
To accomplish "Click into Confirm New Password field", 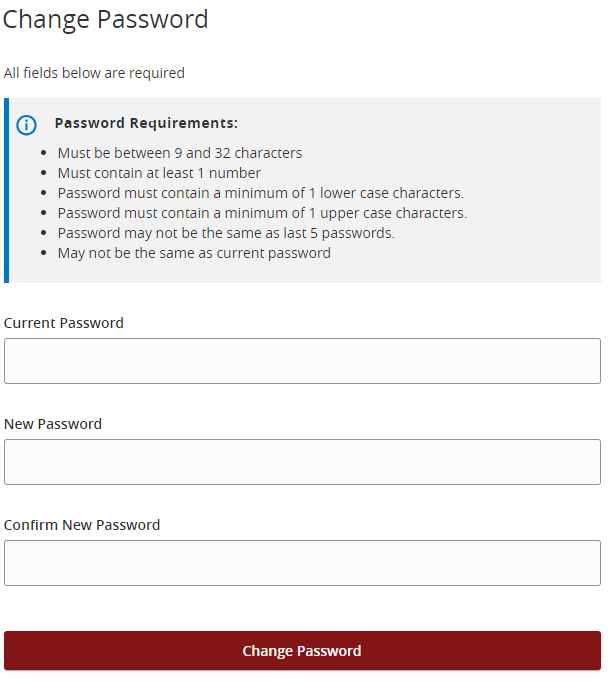I will pos(302,563).
